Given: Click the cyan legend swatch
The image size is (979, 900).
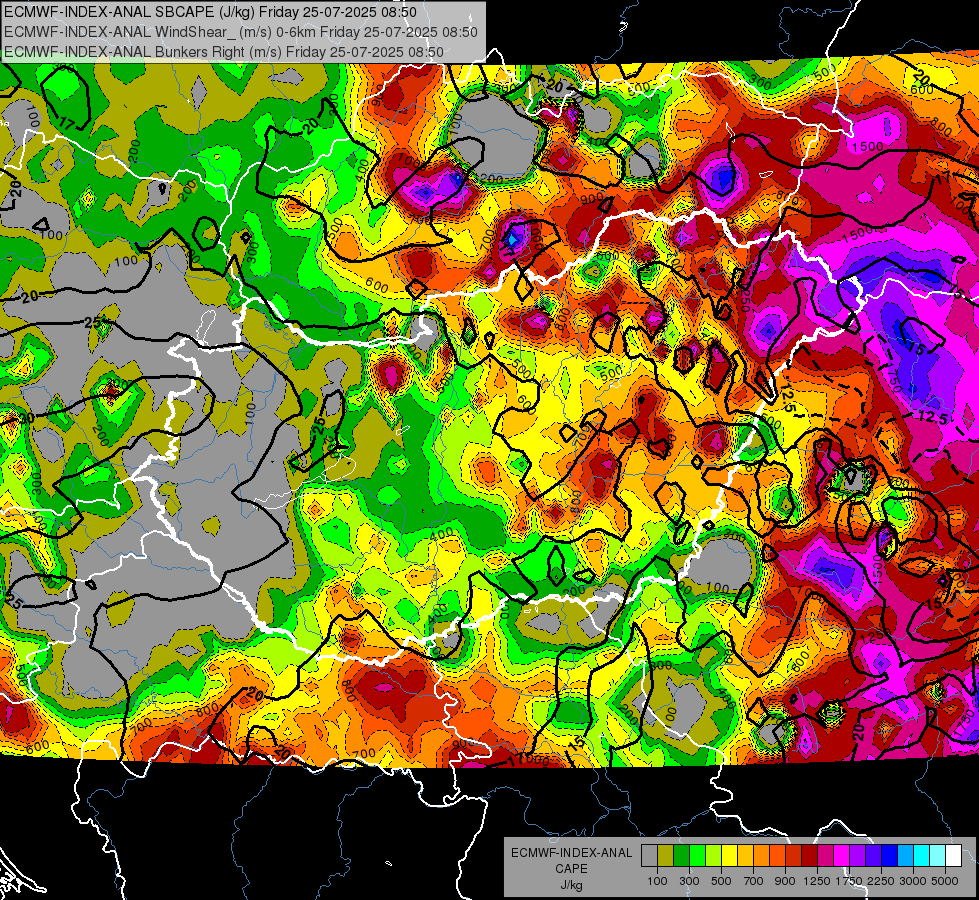Looking at the screenshot, I should coord(922,855).
